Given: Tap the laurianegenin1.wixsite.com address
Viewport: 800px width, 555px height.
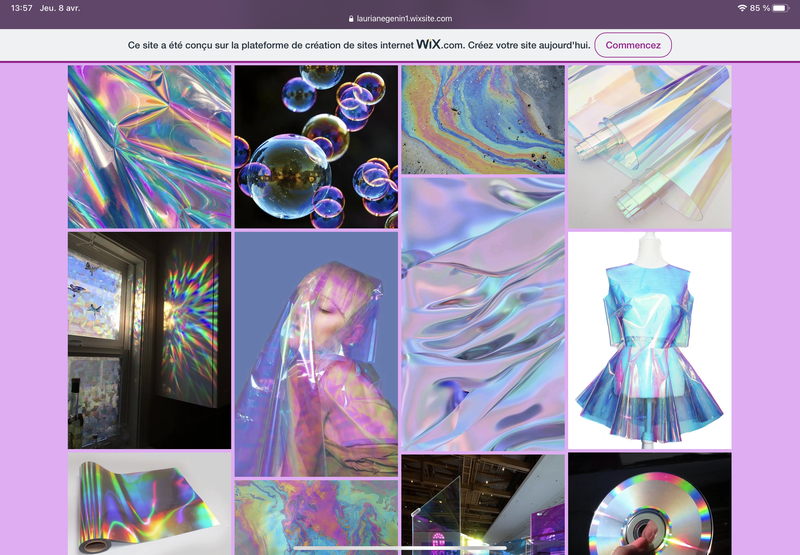Looking at the screenshot, I should pyautogui.click(x=404, y=18).
